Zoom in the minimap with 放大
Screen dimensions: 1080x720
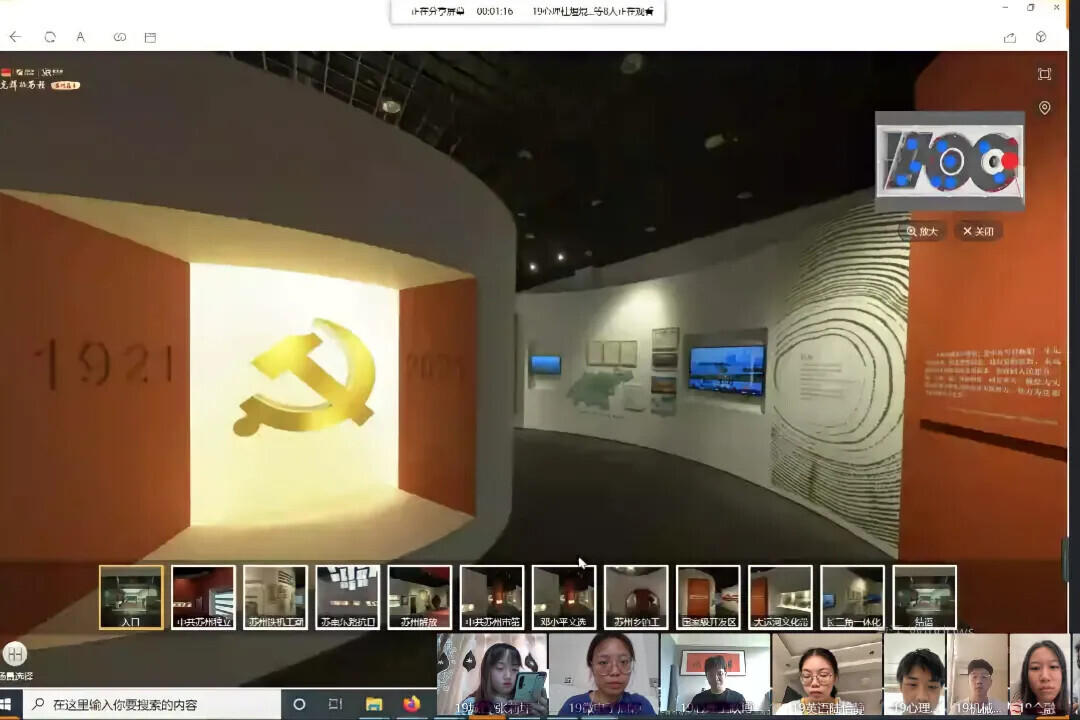(x=922, y=232)
